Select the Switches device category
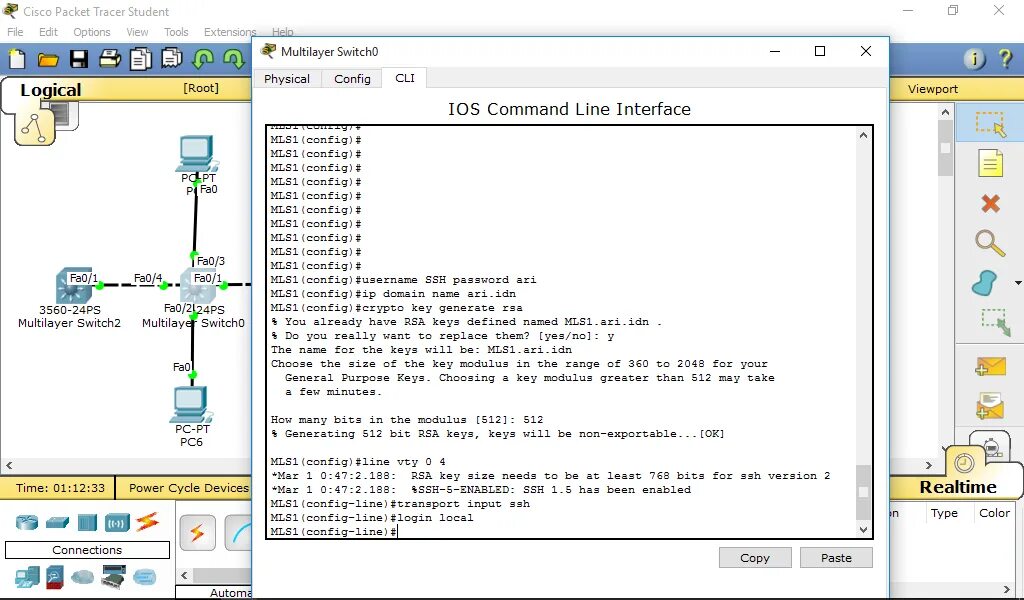 tap(57, 522)
